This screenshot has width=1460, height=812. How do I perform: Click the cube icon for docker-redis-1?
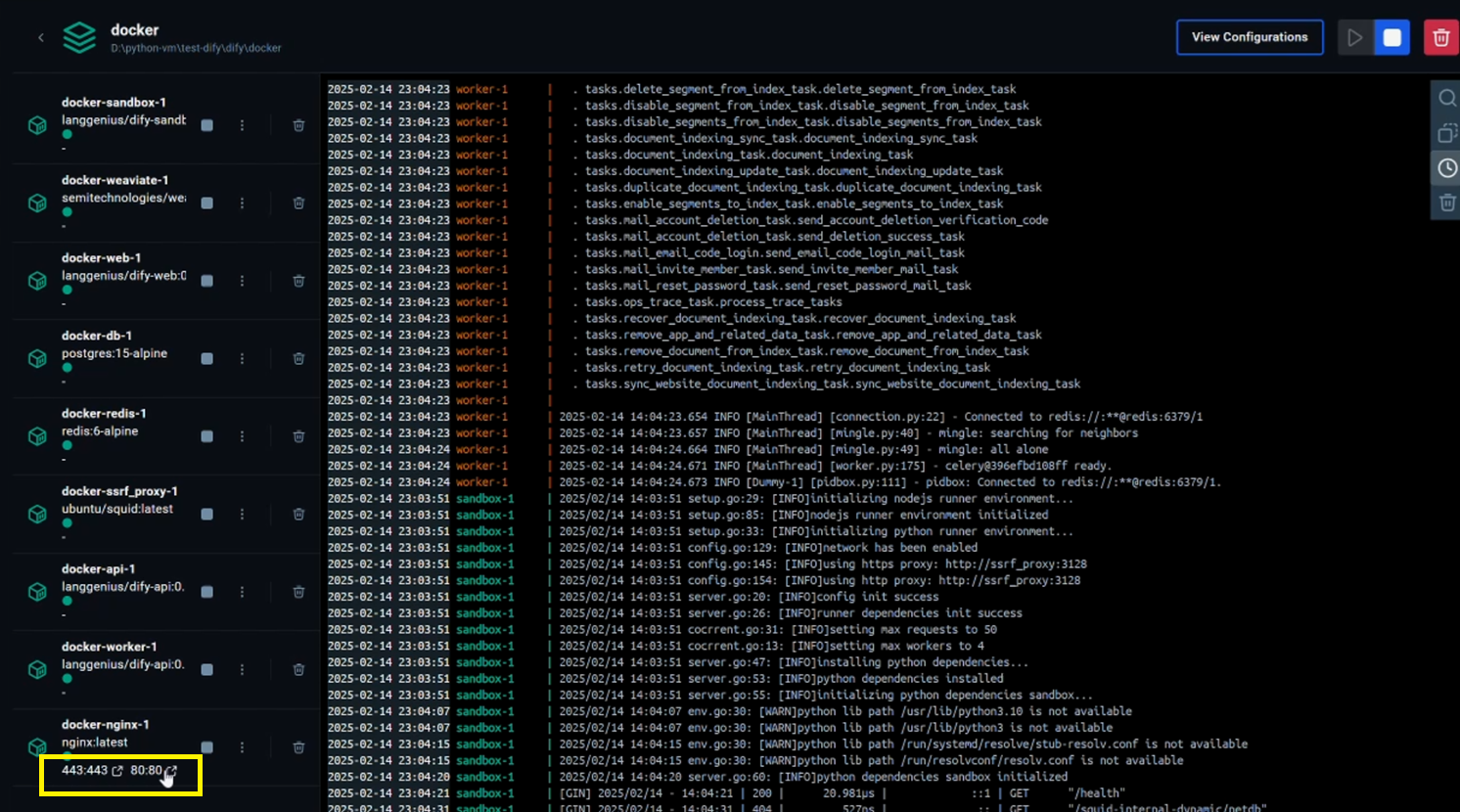click(37, 436)
